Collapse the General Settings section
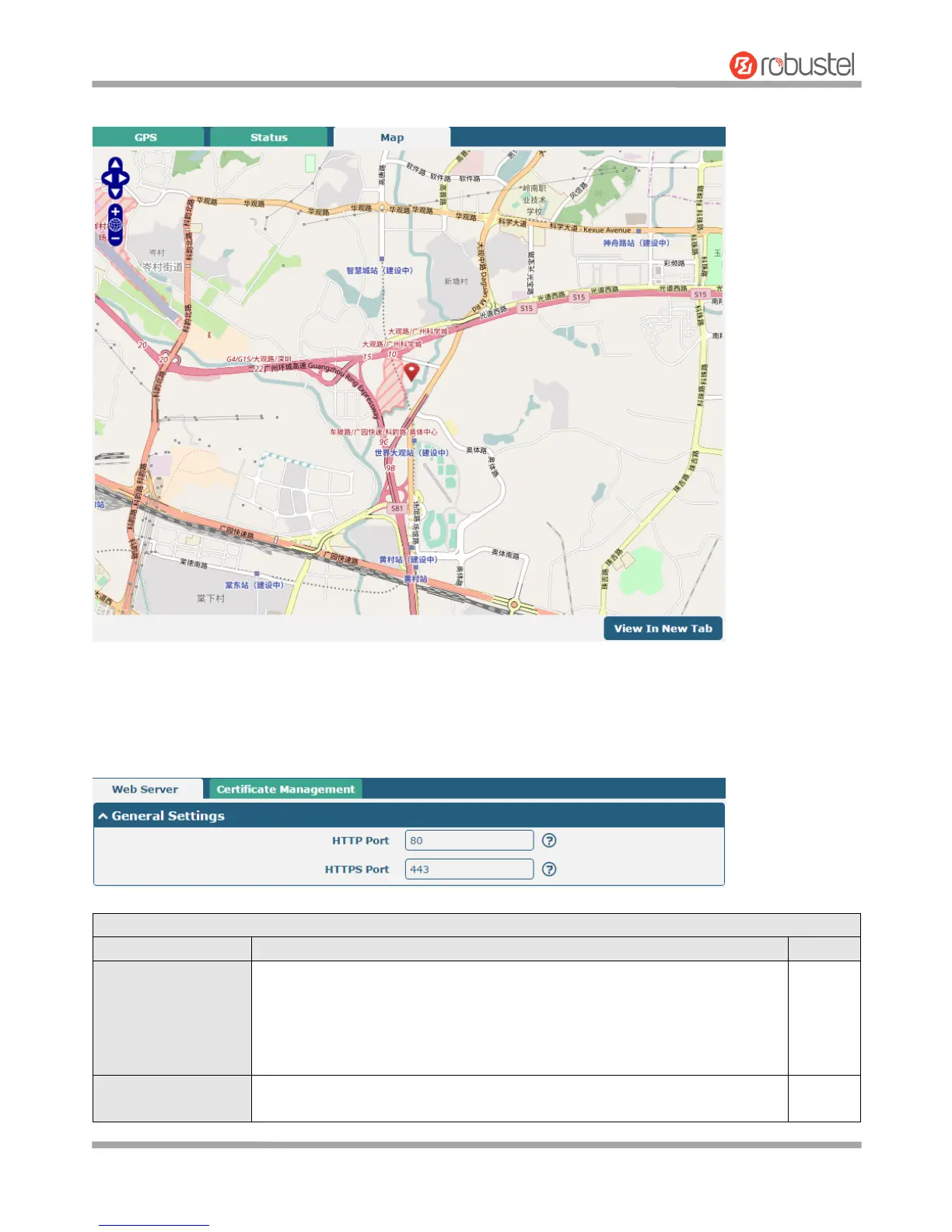Image resolution: width=952 pixels, height=1232 pixels. [103, 816]
